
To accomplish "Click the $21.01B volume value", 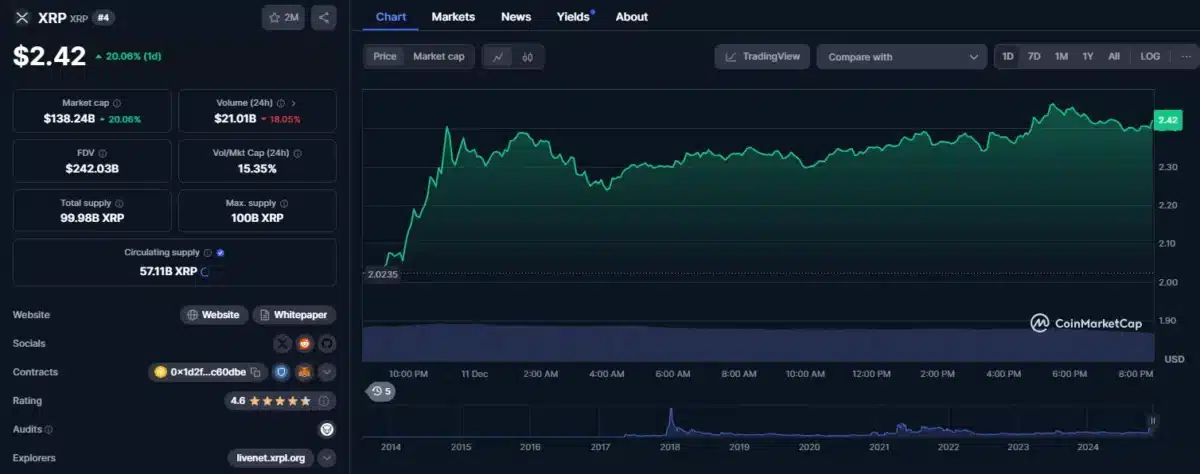I will point(237,119).
